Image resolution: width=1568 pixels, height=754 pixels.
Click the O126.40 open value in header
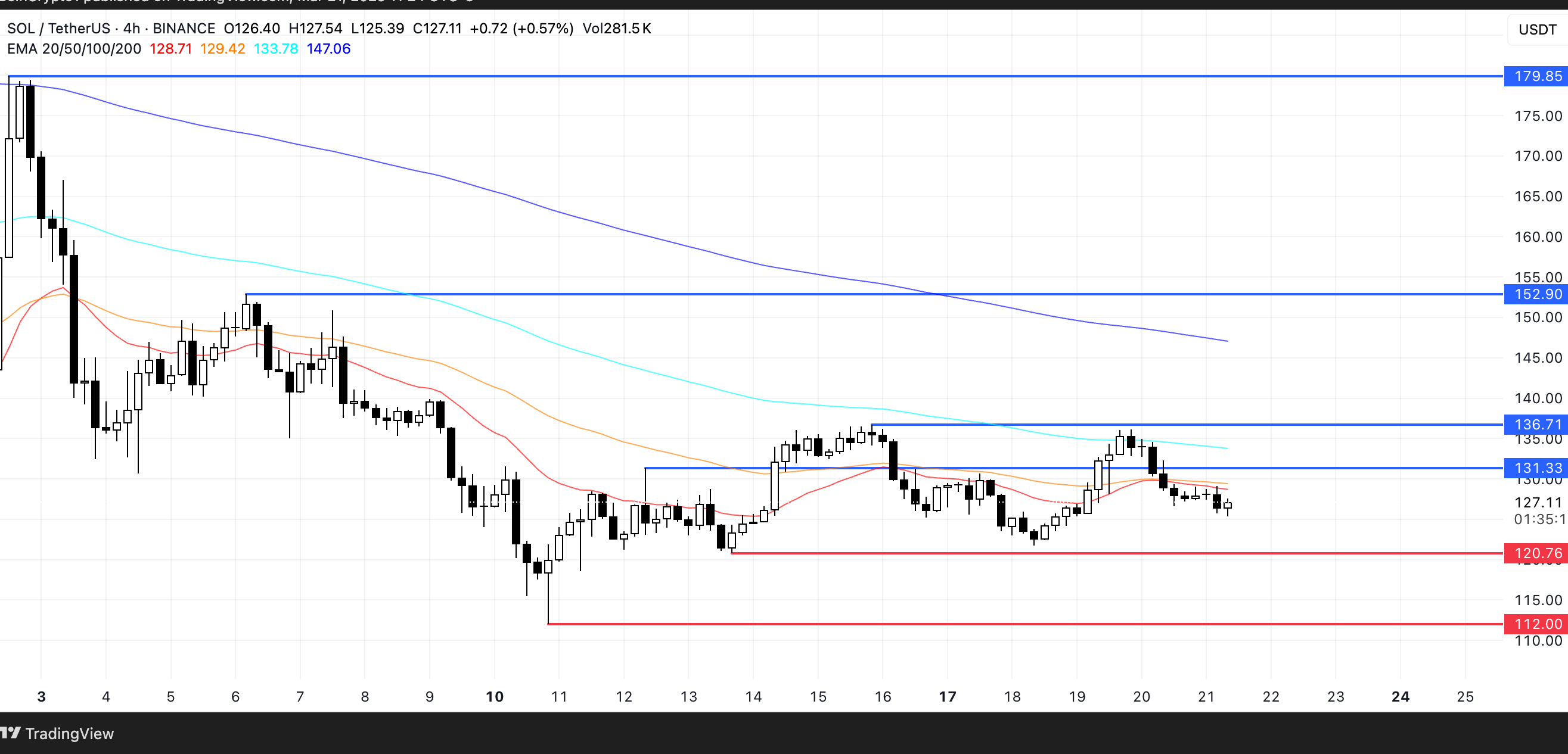(252, 29)
